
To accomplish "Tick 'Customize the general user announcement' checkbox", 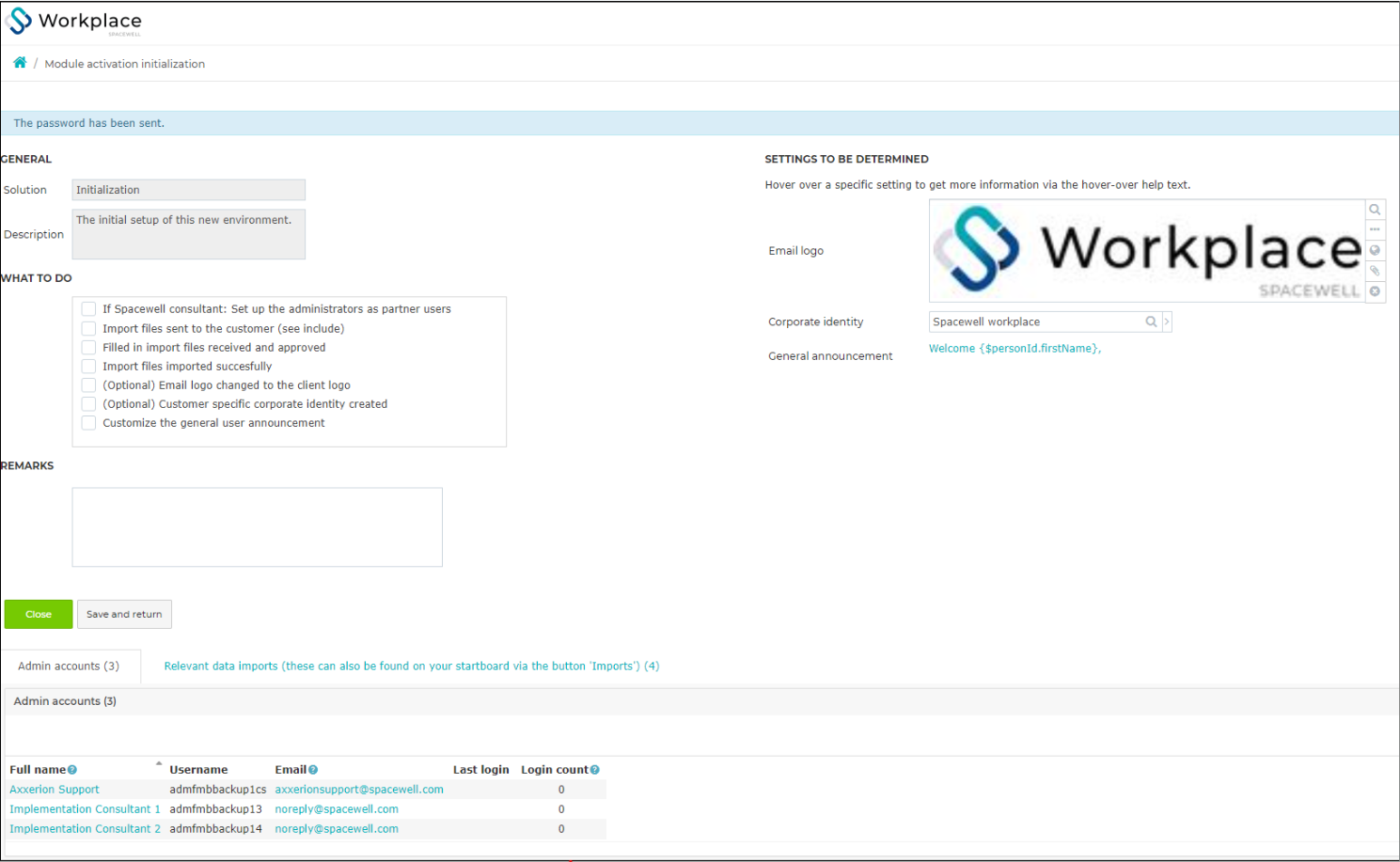I will pyautogui.click(x=88, y=423).
